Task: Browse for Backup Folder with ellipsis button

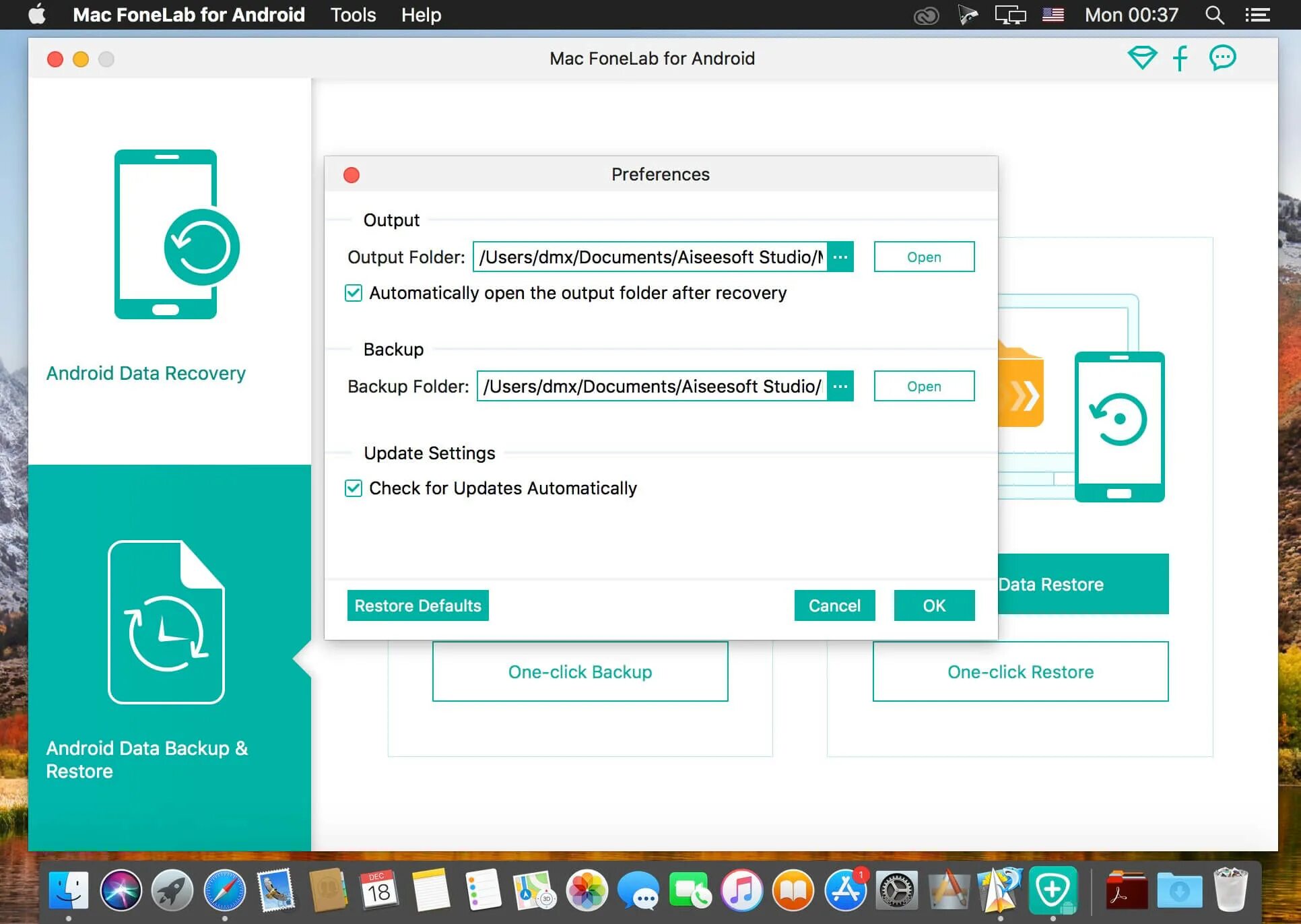Action: 840,387
